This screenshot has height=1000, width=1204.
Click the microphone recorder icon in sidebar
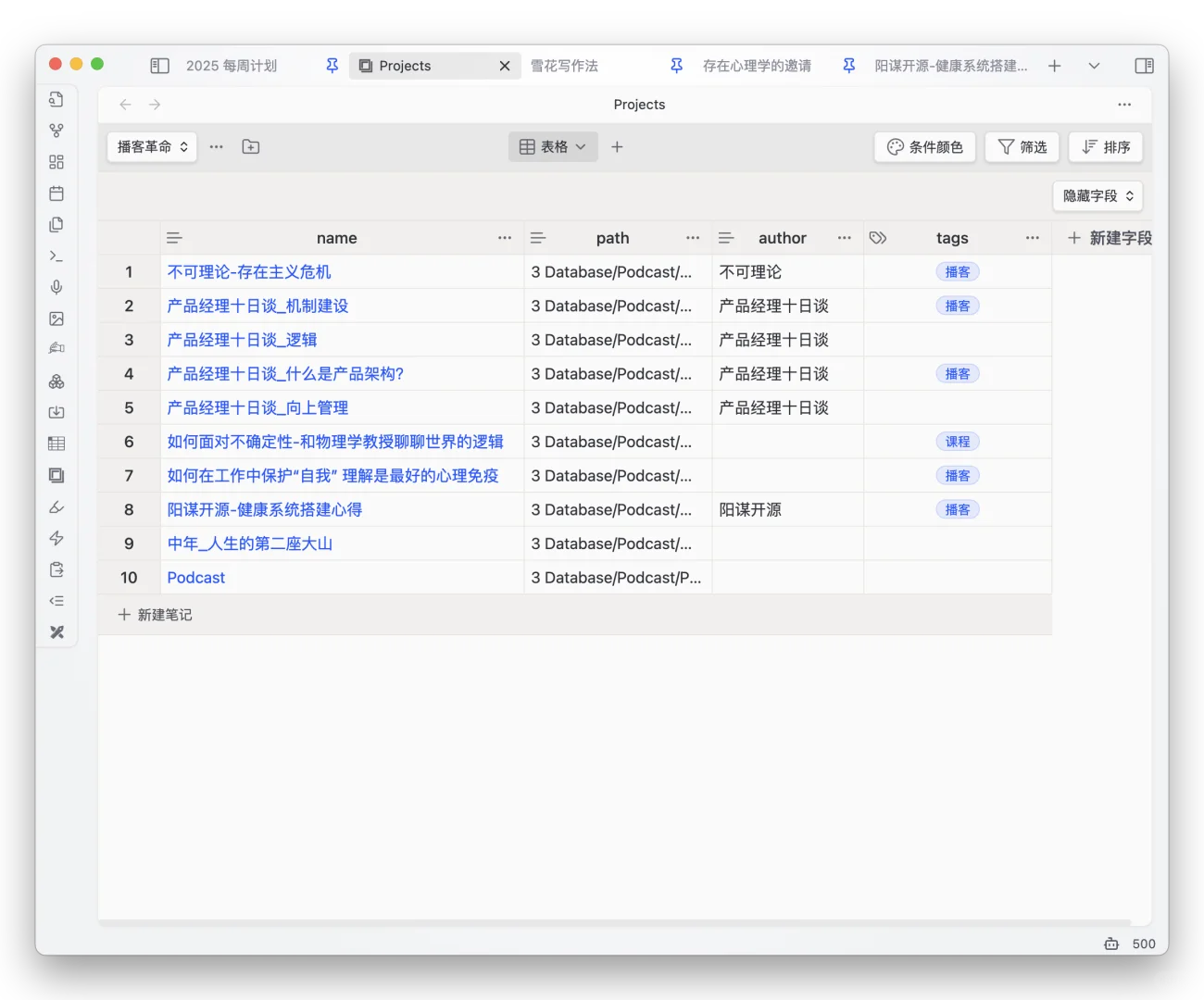56,287
